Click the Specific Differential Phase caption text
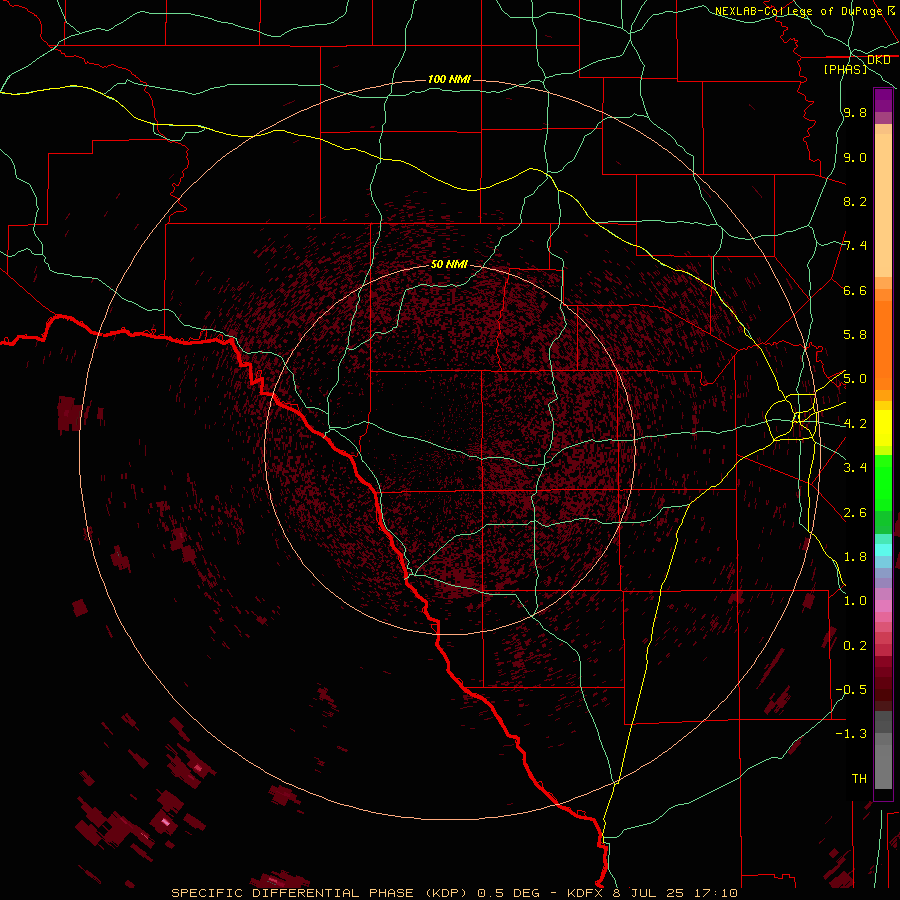 pyautogui.click(x=454, y=893)
